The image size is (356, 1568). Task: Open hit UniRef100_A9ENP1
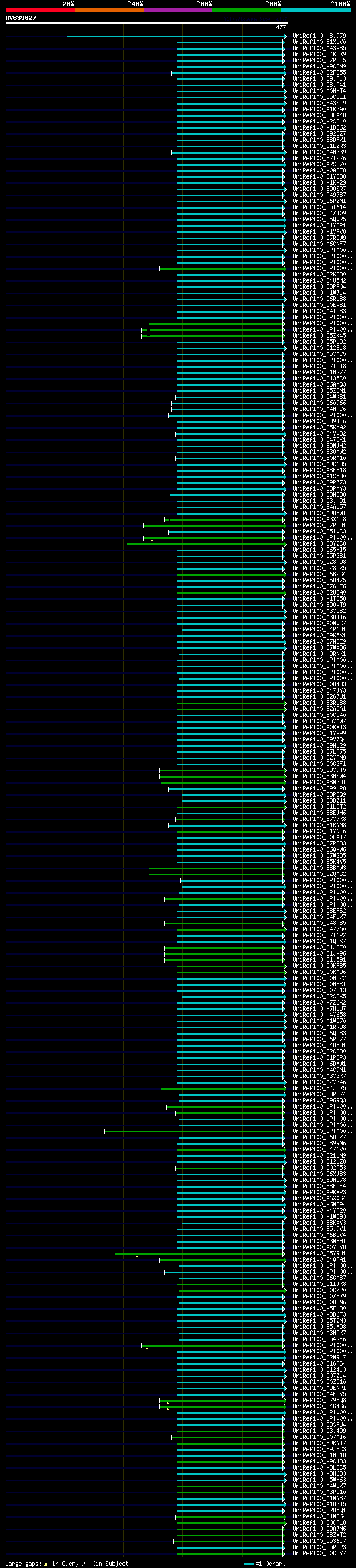coord(319,1388)
